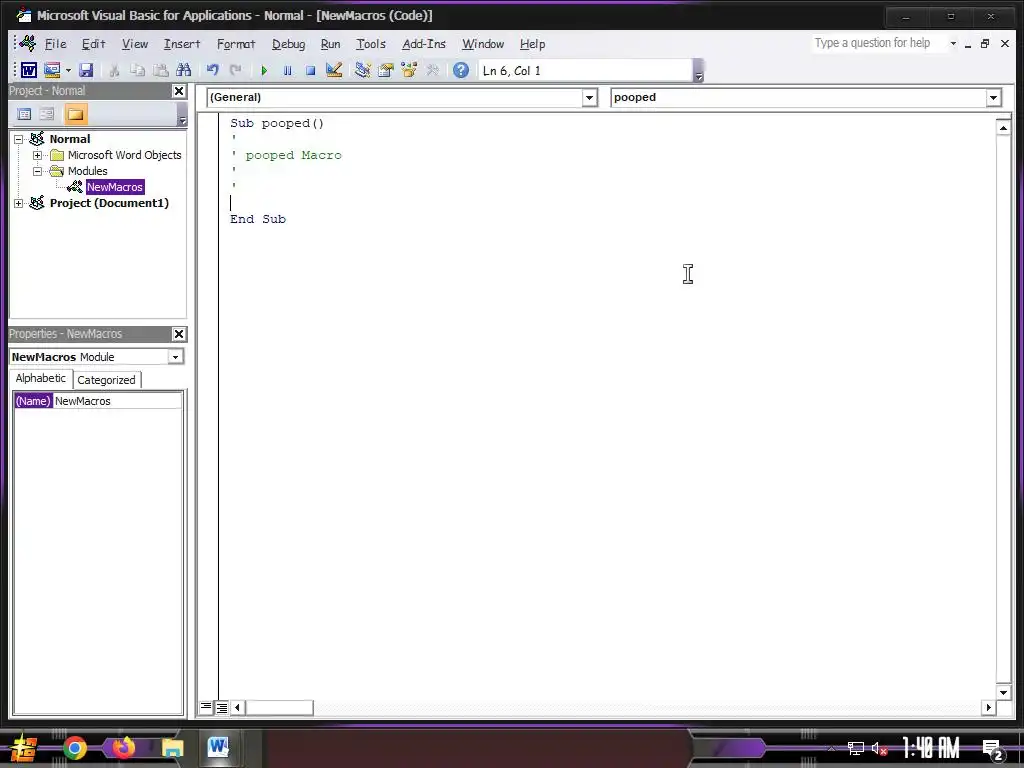This screenshot has width=1024, height=768.
Task: Click the Insert UserForm toolbar icon
Action: (x=52, y=70)
